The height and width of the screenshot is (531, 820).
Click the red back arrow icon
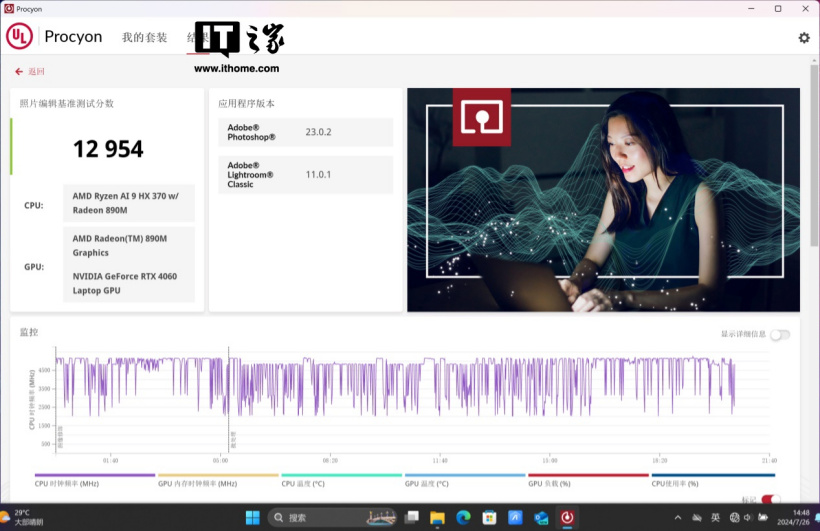coord(19,72)
